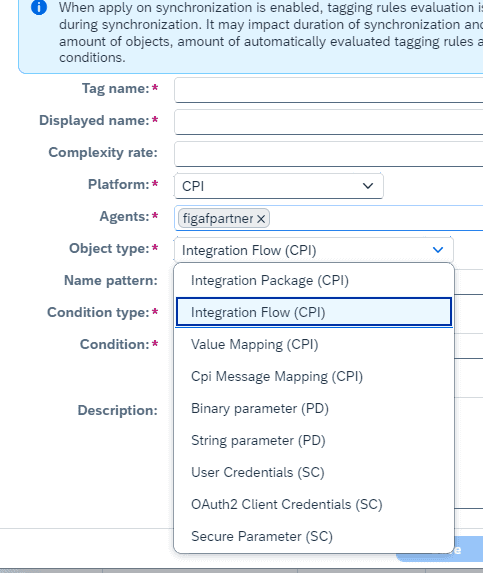483x573 pixels.
Task: Open the Platform dropdown arrow
Action: point(368,186)
